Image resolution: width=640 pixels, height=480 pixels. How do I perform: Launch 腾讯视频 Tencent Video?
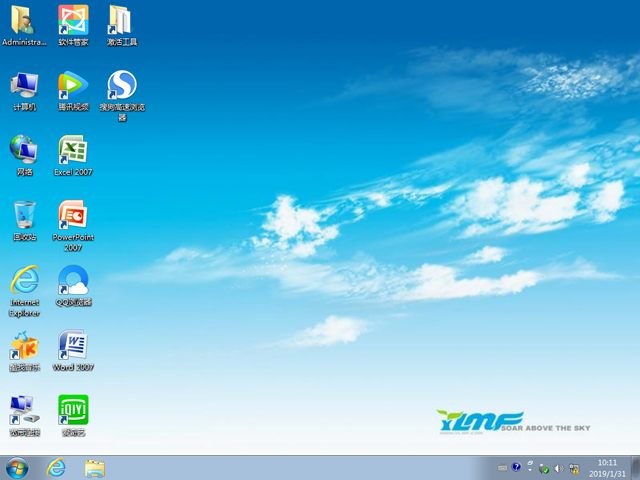[x=72, y=86]
